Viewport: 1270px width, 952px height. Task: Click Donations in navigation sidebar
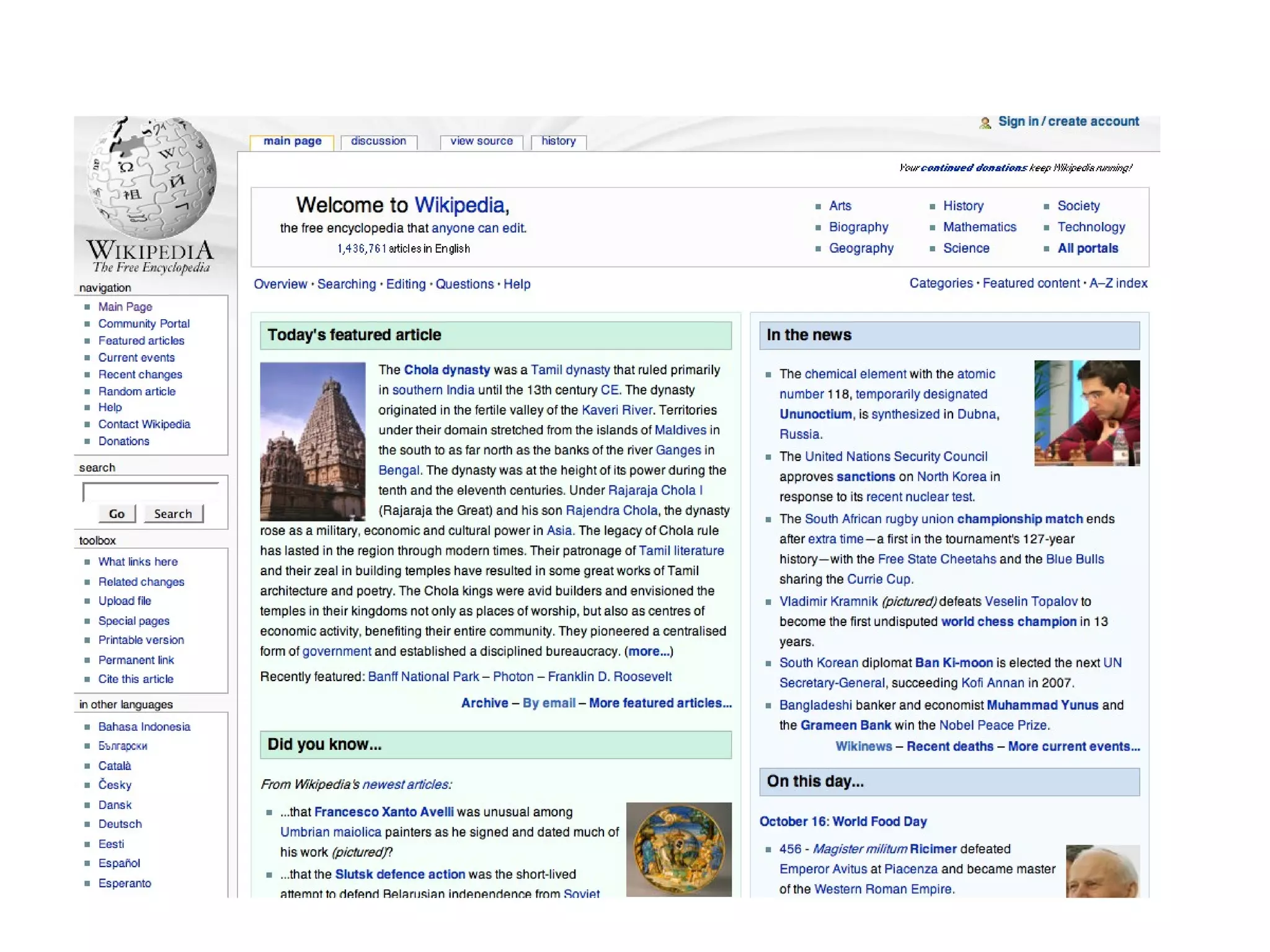click(x=123, y=441)
